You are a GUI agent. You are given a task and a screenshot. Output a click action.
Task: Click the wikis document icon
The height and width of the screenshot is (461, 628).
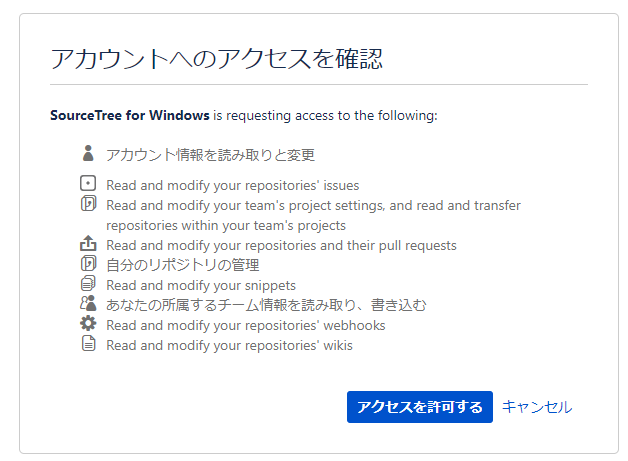point(88,343)
